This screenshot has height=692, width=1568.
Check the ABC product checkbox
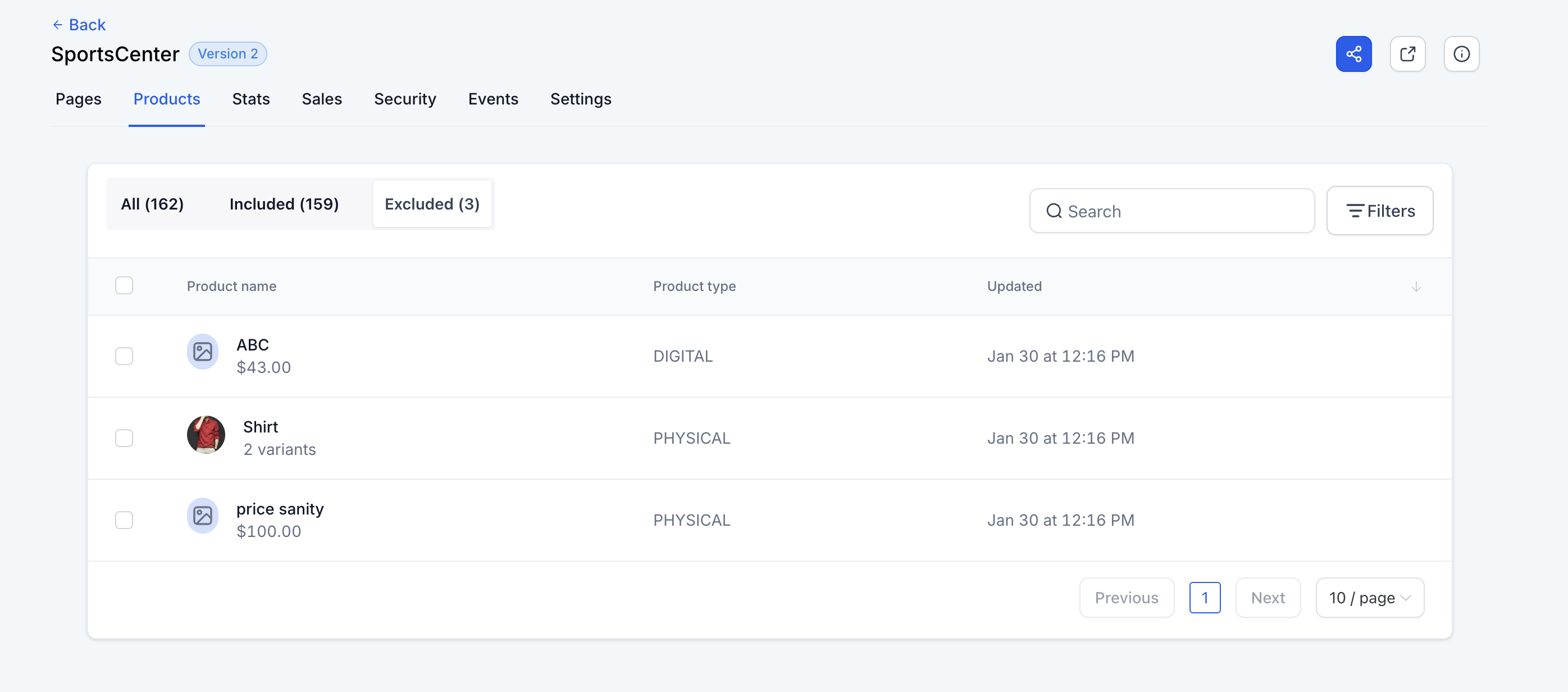coord(124,356)
